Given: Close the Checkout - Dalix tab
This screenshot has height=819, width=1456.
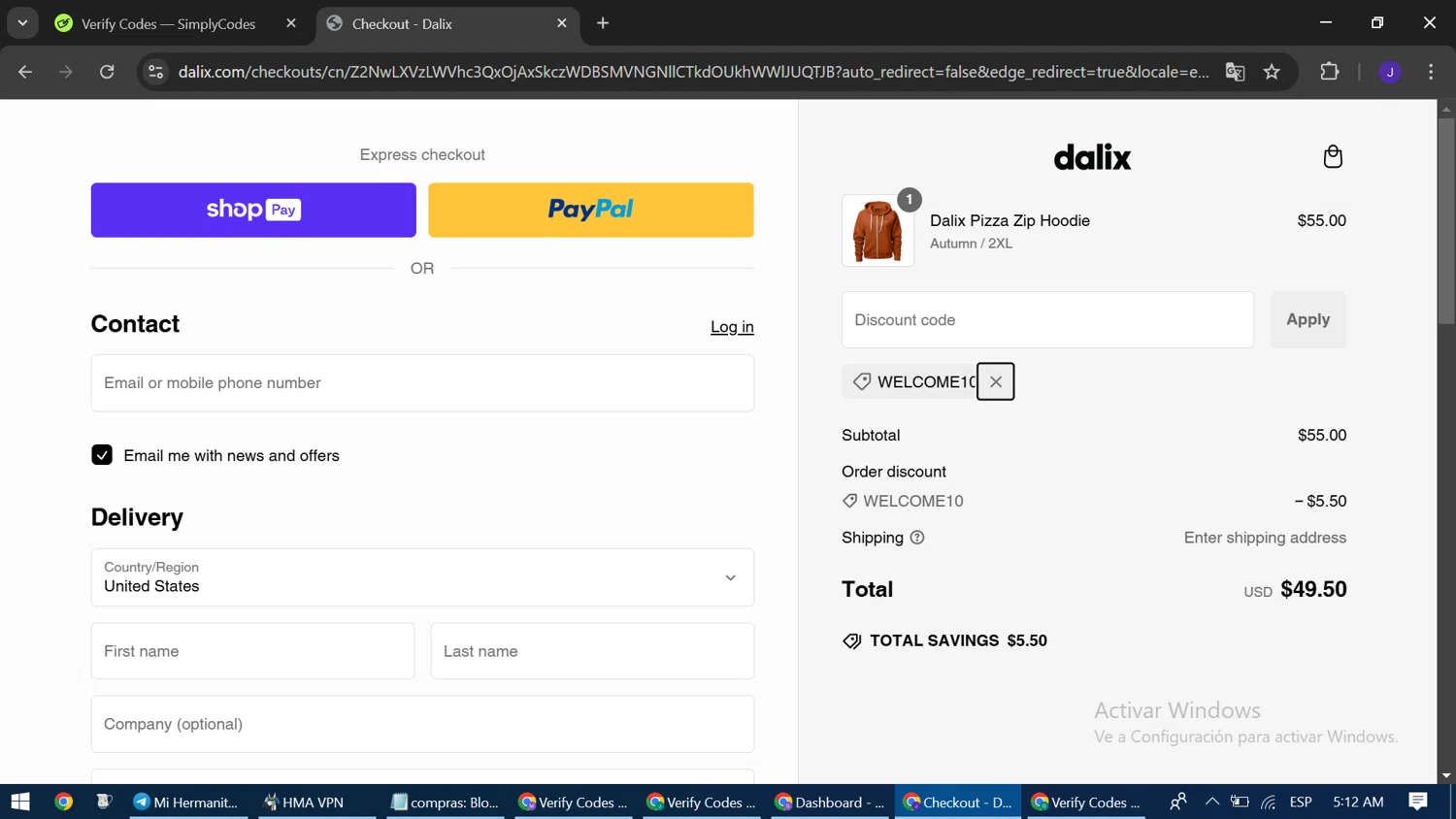Looking at the screenshot, I should [562, 23].
